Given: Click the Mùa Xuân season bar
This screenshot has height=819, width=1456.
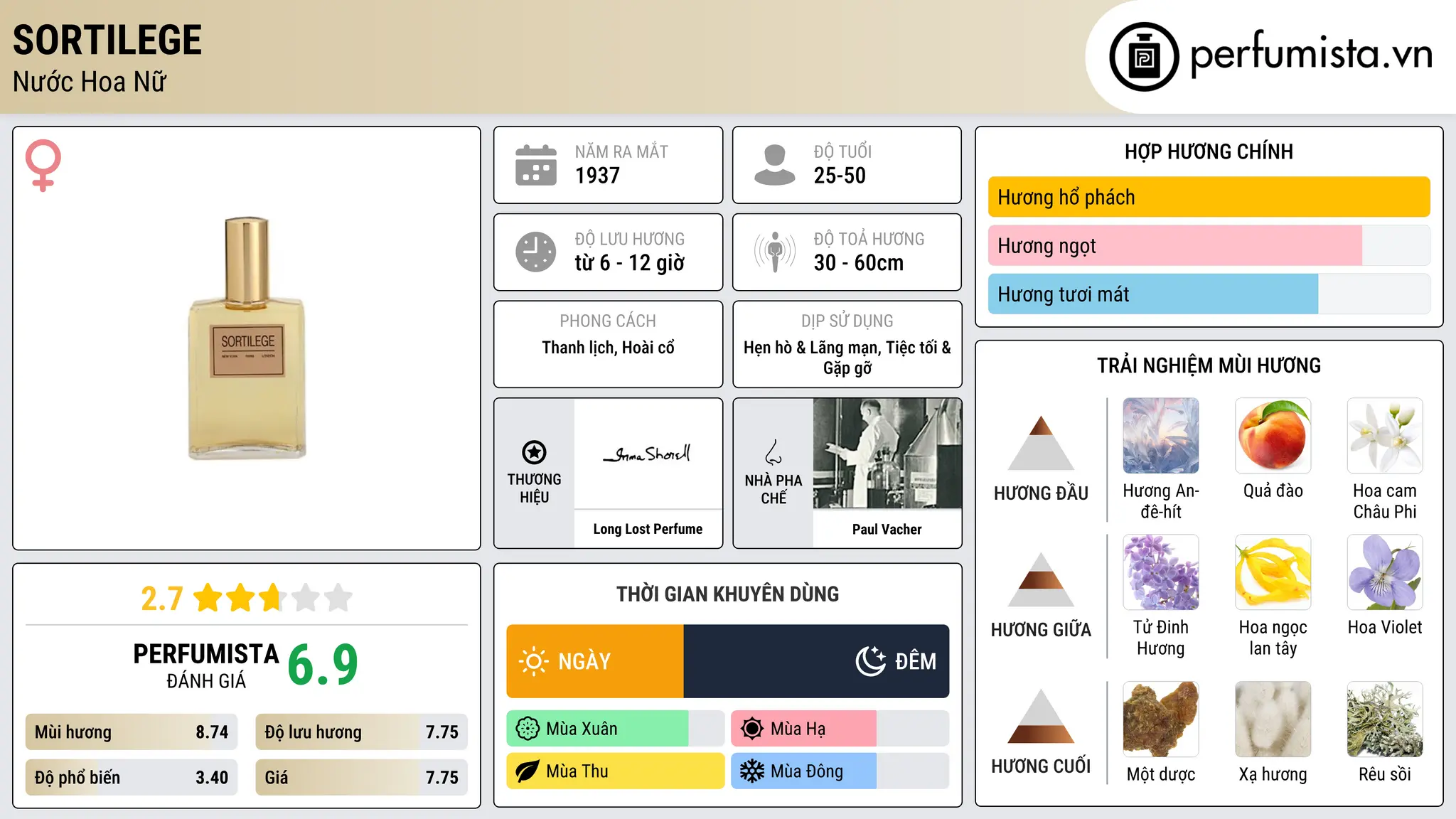Looking at the screenshot, I should click(x=616, y=729).
